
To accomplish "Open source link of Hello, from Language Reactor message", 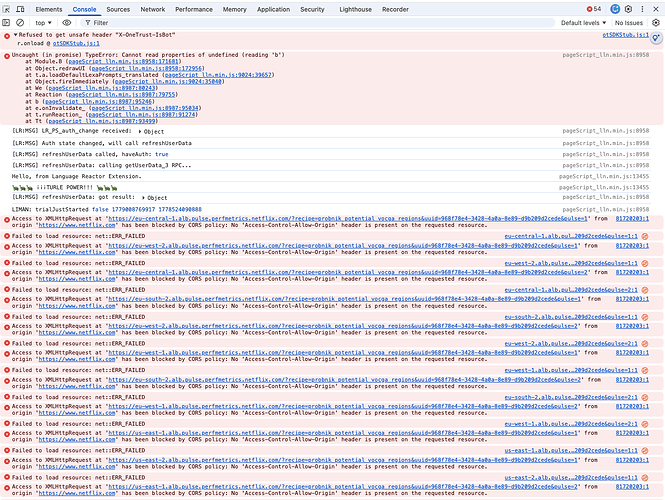I will pyautogui.click(x=604, y=176).
